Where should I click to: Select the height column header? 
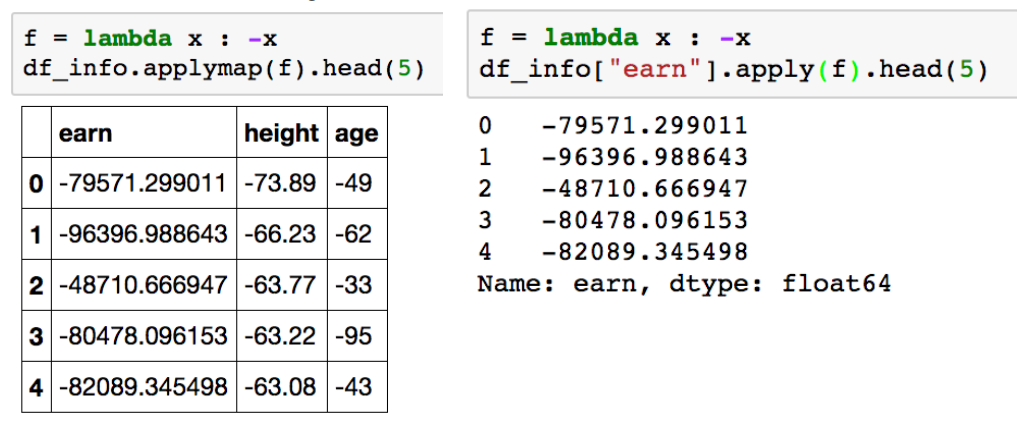[282, 132]
